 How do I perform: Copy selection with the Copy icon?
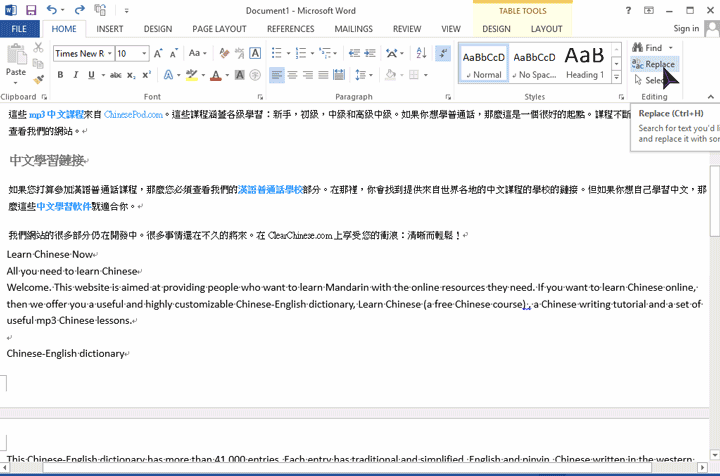[x=38, y=63]
